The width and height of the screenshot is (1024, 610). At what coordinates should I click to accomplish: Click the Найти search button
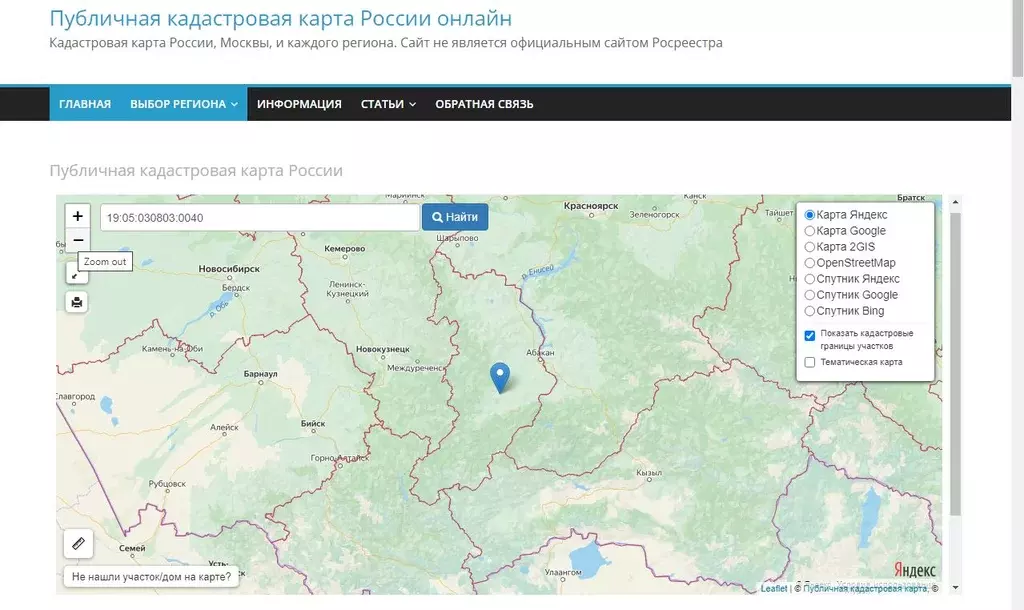point(455,217)
